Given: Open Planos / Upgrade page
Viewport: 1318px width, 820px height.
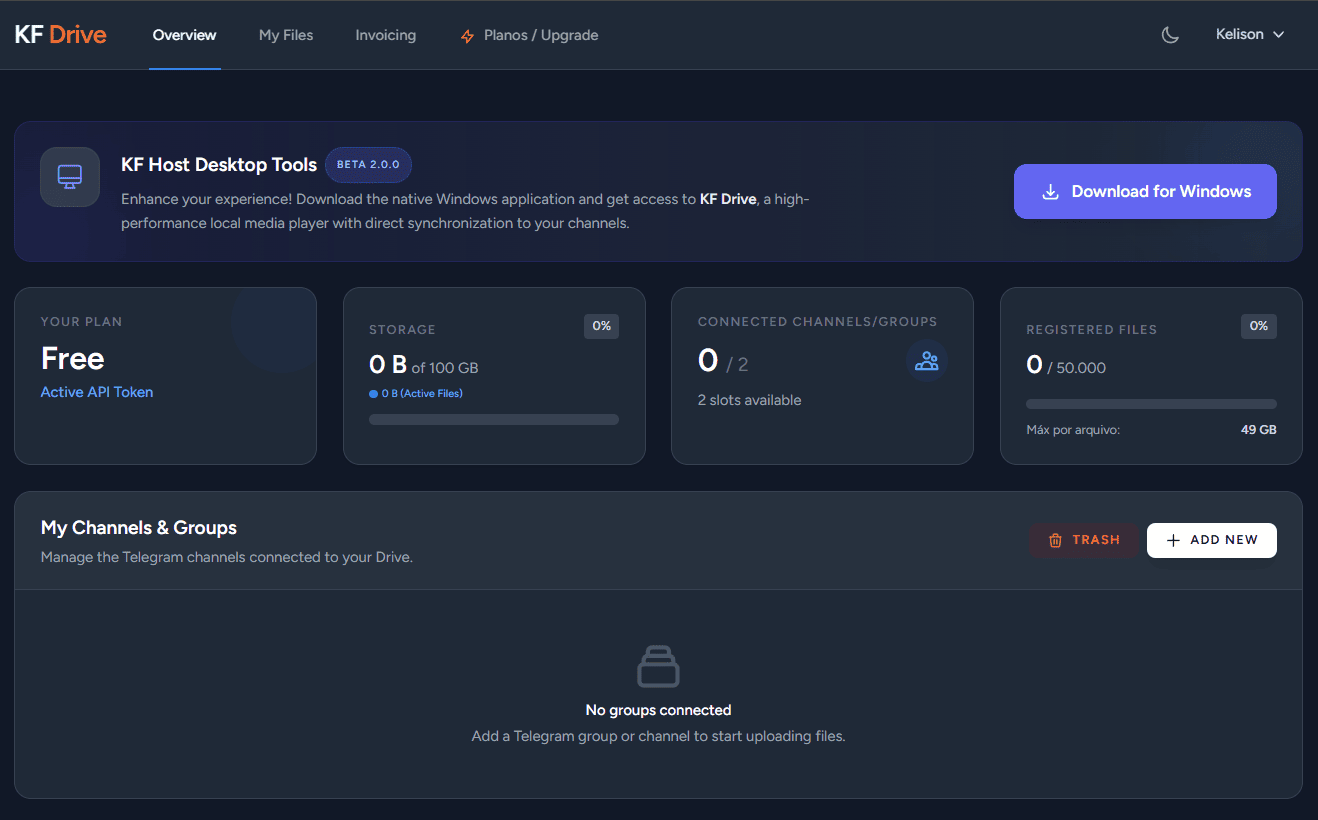Looking at the screenshot, I should [x=541, y=35].
